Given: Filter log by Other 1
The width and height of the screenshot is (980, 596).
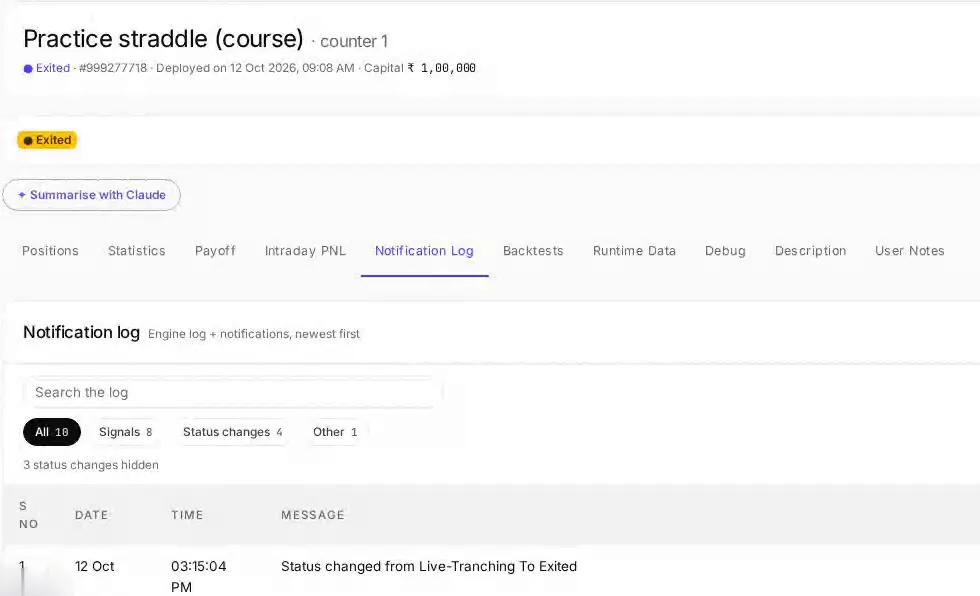Looking at the screenshot, I should tap(335, 432).
